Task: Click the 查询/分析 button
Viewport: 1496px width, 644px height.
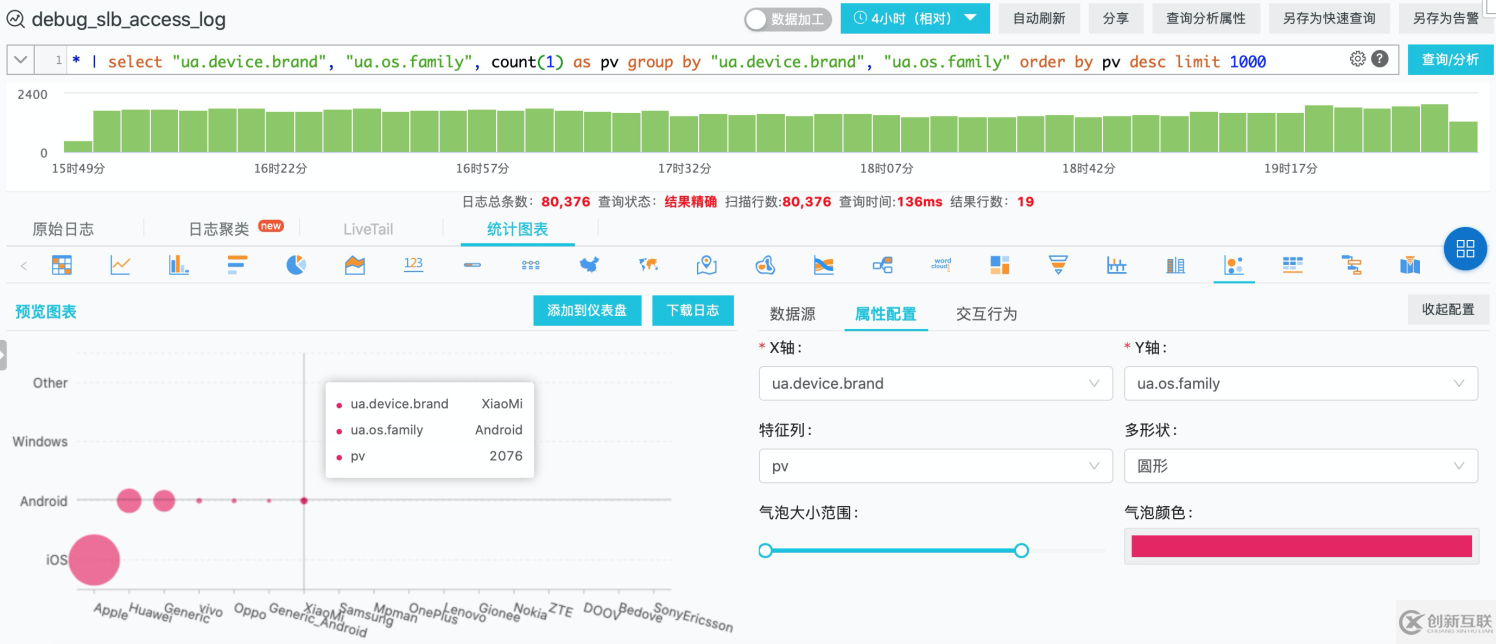Action: (x=1450, y=59)
